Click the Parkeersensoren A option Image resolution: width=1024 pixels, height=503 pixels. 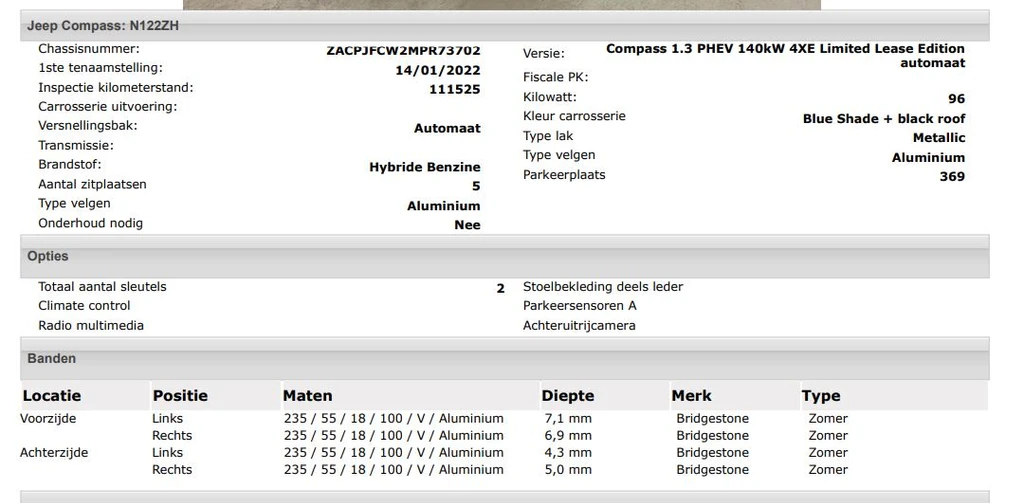(579, 306)
